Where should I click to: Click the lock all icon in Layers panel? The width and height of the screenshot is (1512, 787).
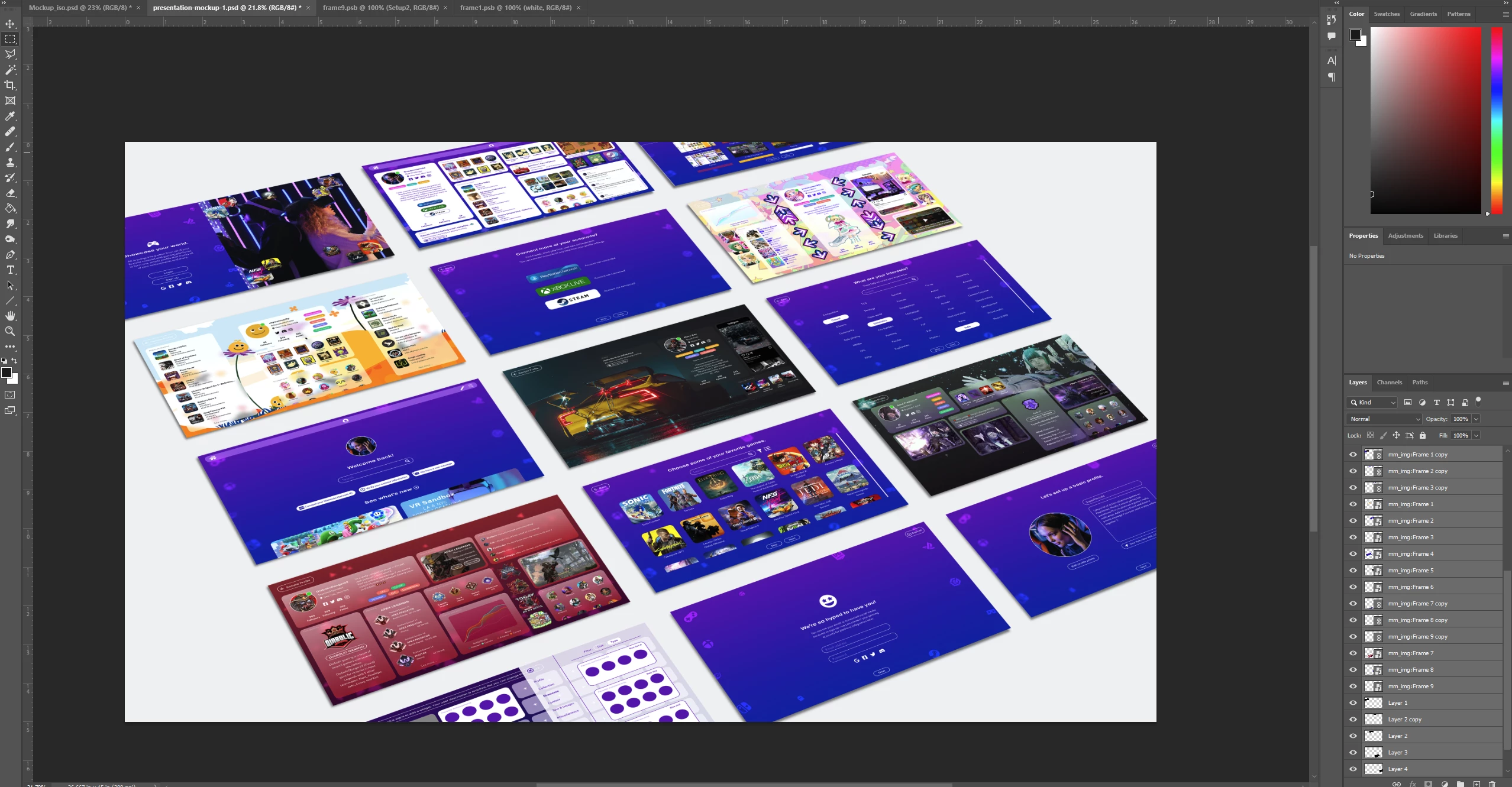(x=1423, y=435)
